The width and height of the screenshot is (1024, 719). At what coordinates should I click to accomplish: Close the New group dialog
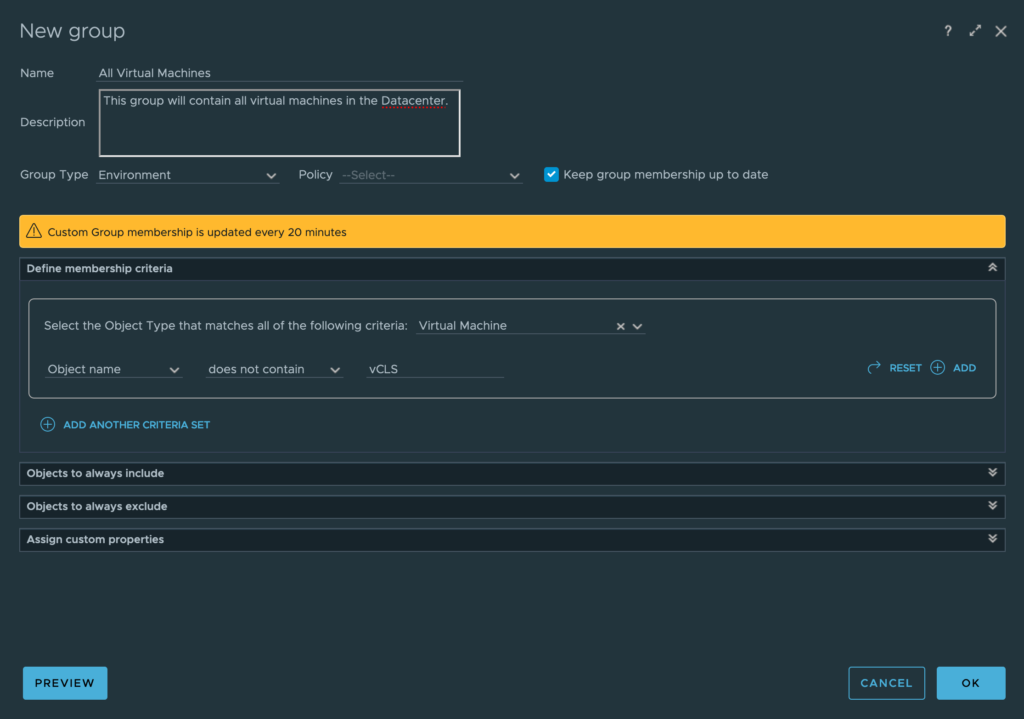1001,31
